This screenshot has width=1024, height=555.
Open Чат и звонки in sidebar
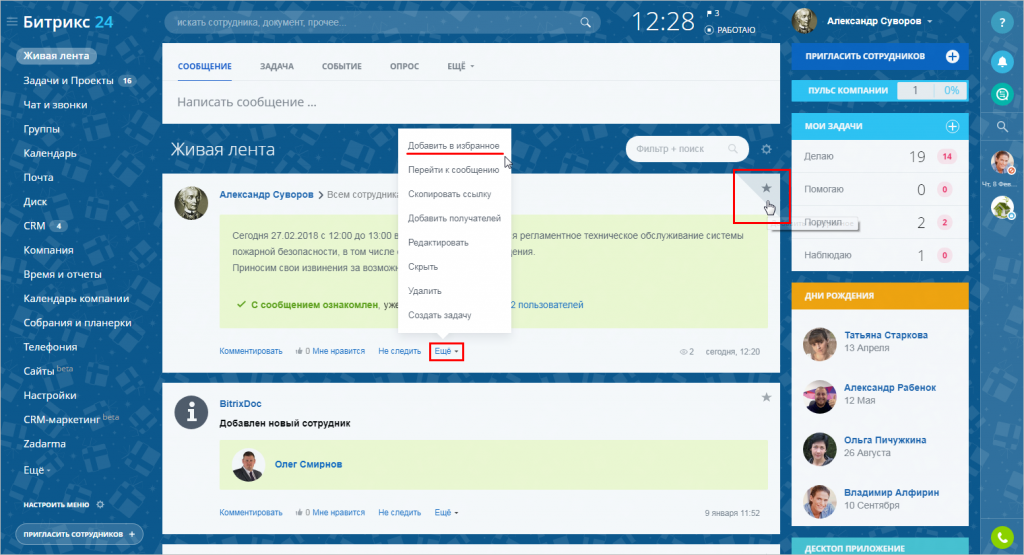point(56,104)
